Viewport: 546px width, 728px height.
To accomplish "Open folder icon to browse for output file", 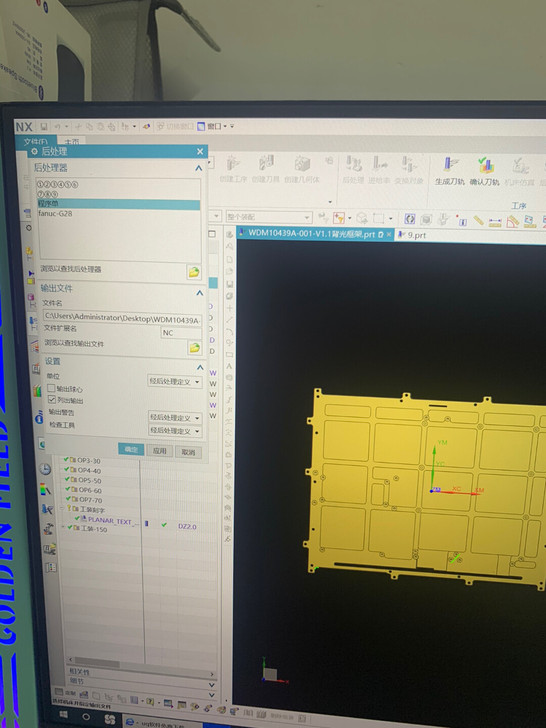I will coord(194,347).
